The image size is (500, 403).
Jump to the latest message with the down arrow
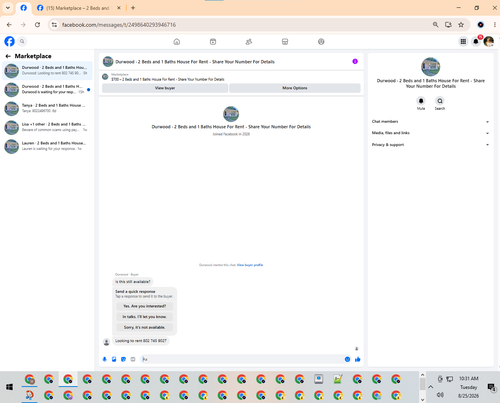pos(356,349)
